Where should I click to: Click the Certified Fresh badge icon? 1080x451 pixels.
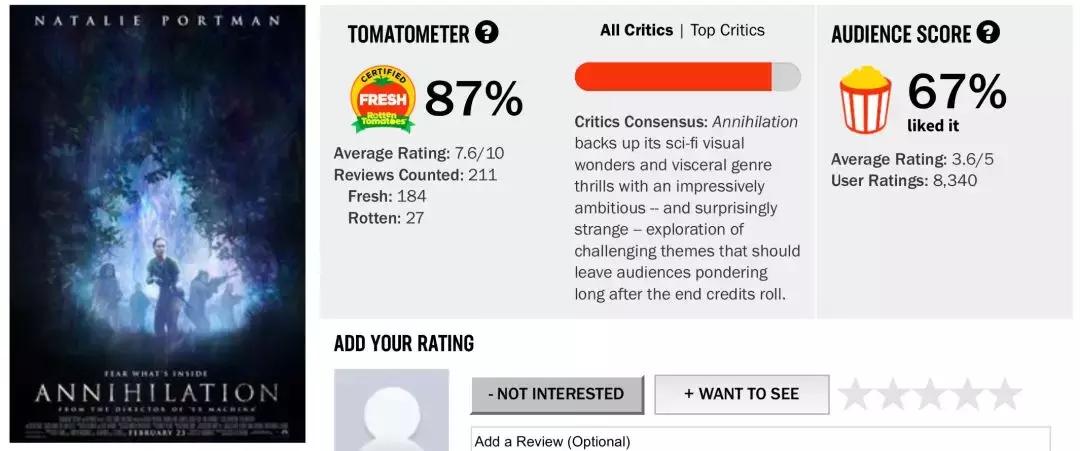tap(383, 99)
